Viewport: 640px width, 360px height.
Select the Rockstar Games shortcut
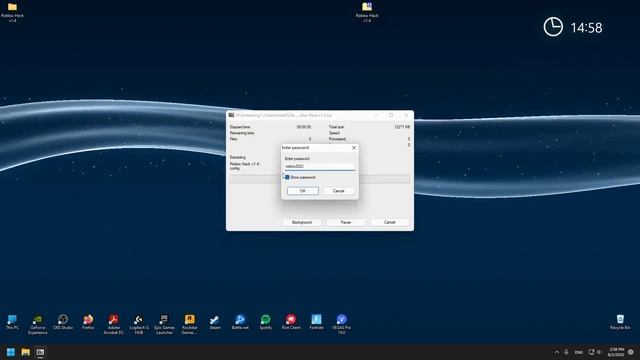click(x=189, y=324)
